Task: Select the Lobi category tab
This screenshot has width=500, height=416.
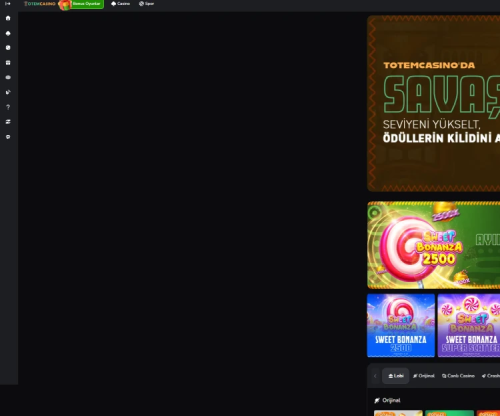Action: (x=396, y=376)
